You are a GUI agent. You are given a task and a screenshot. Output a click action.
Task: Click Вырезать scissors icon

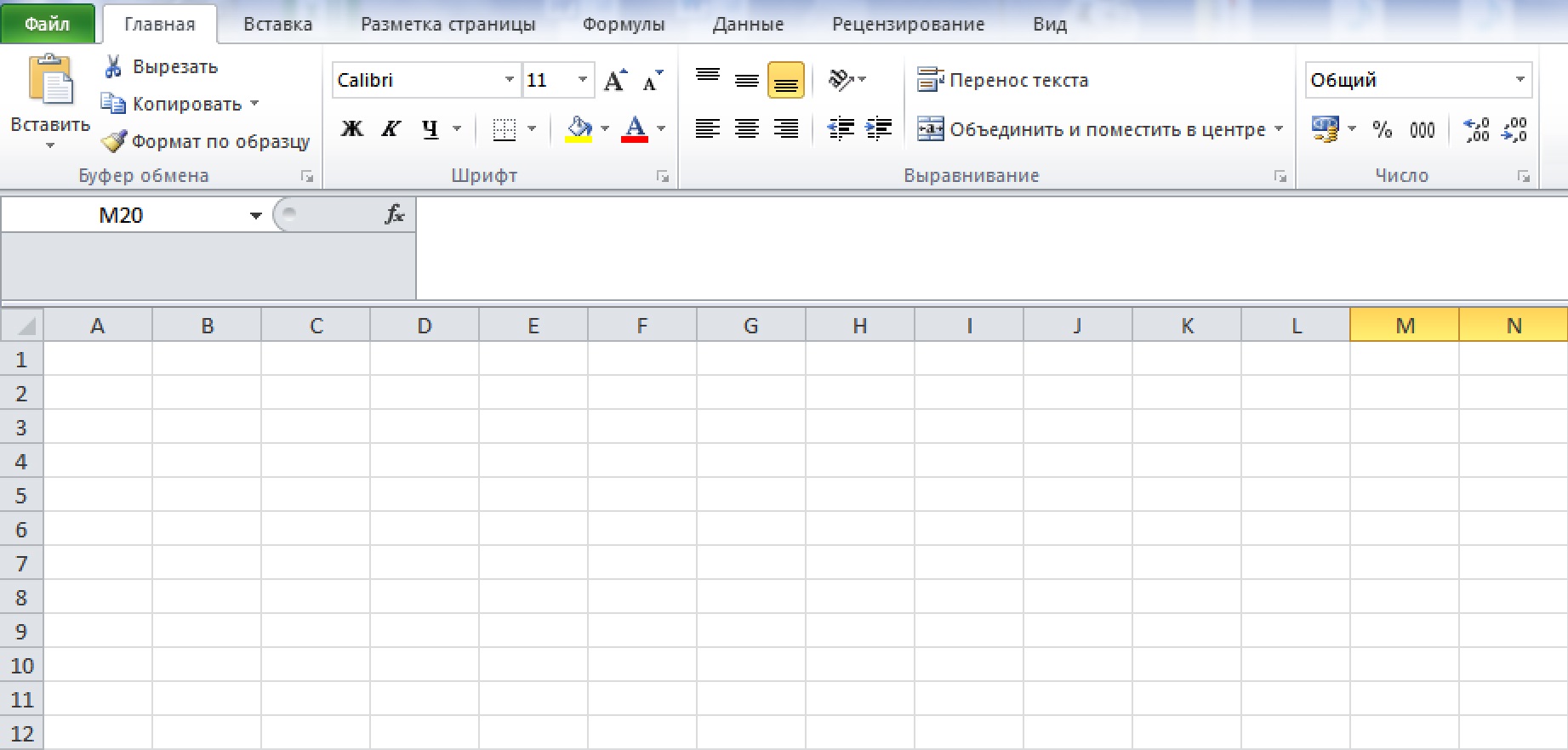click(113, 66)
